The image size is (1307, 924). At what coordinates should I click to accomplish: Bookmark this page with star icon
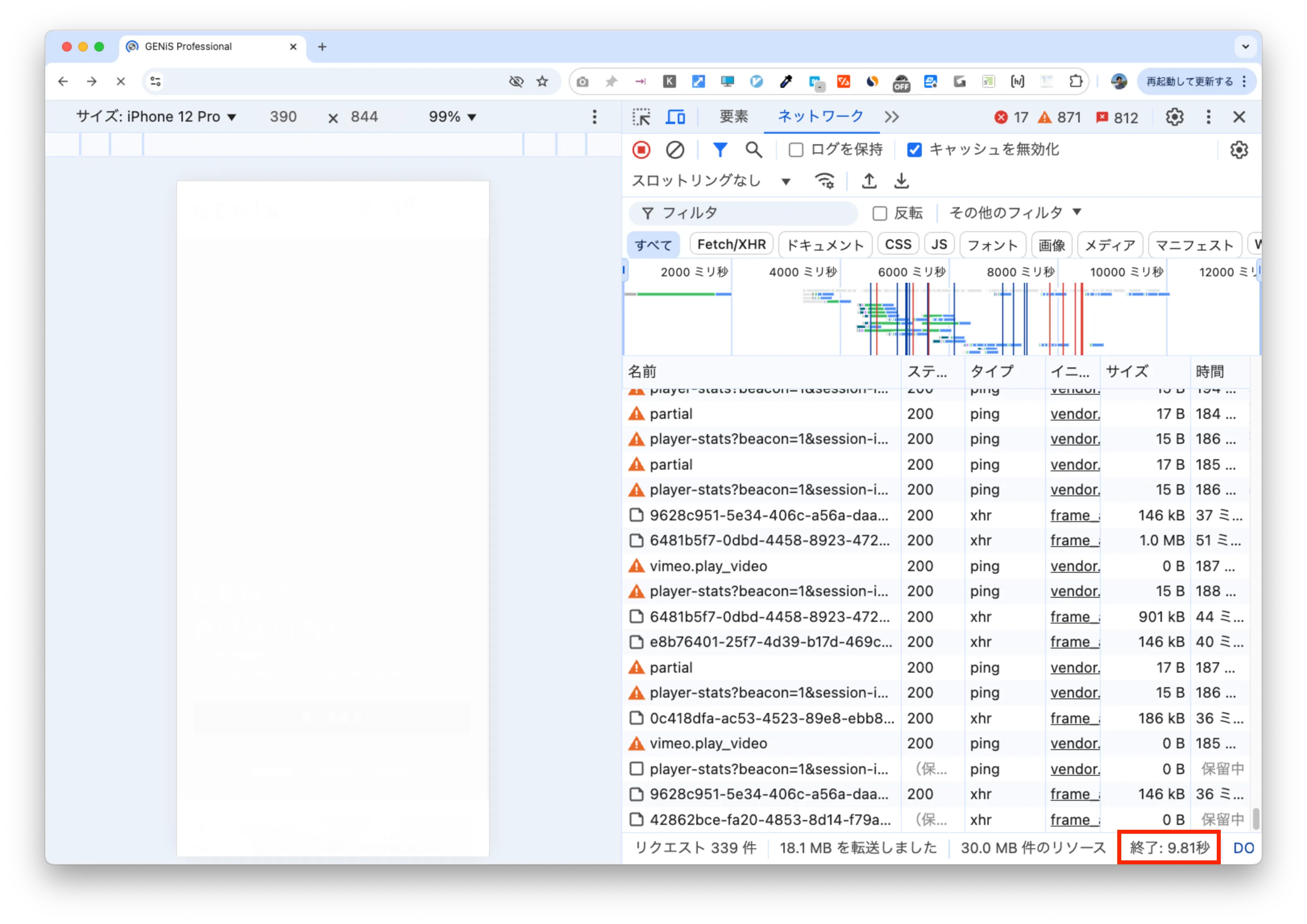click(x=542, y=81)
